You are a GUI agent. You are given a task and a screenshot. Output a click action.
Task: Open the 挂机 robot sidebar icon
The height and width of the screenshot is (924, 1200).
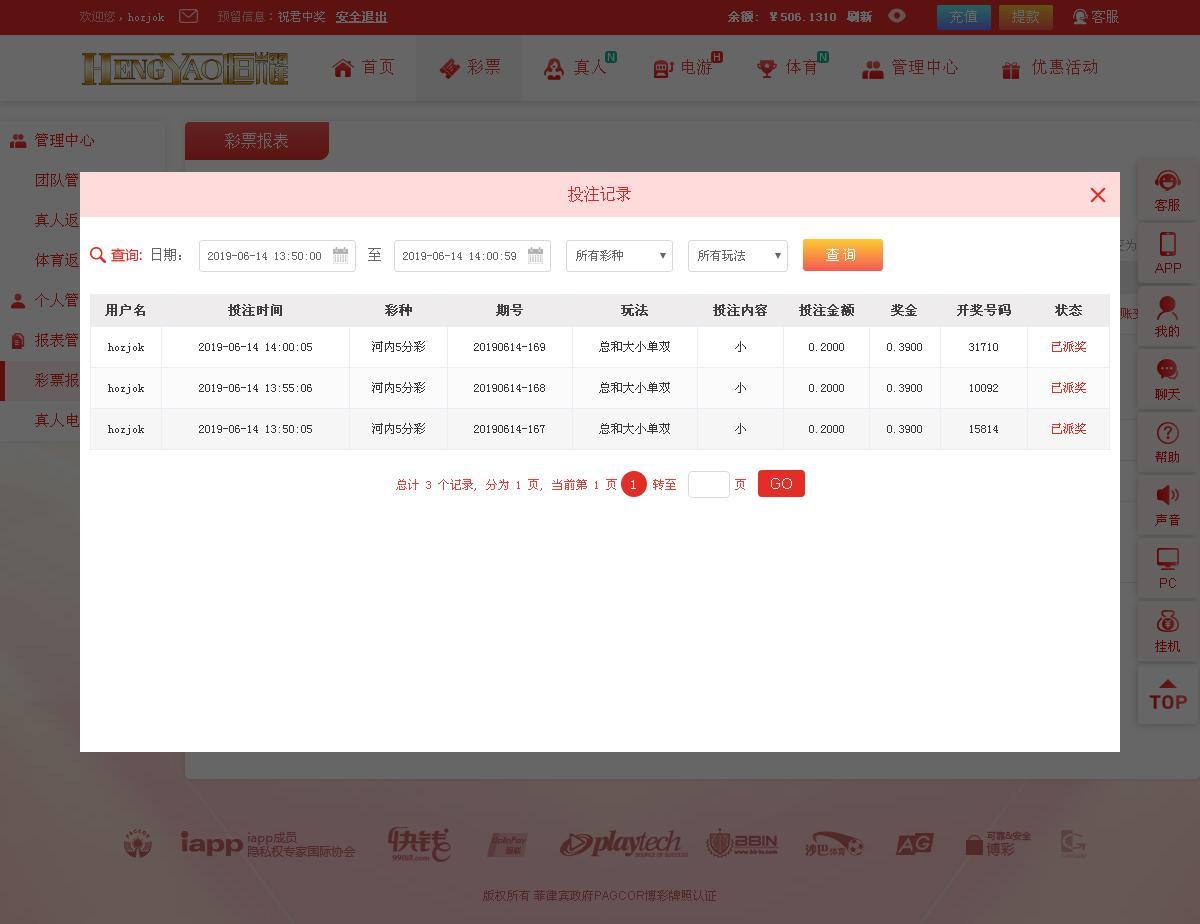pyautogui.click(x=1167, y=623)
